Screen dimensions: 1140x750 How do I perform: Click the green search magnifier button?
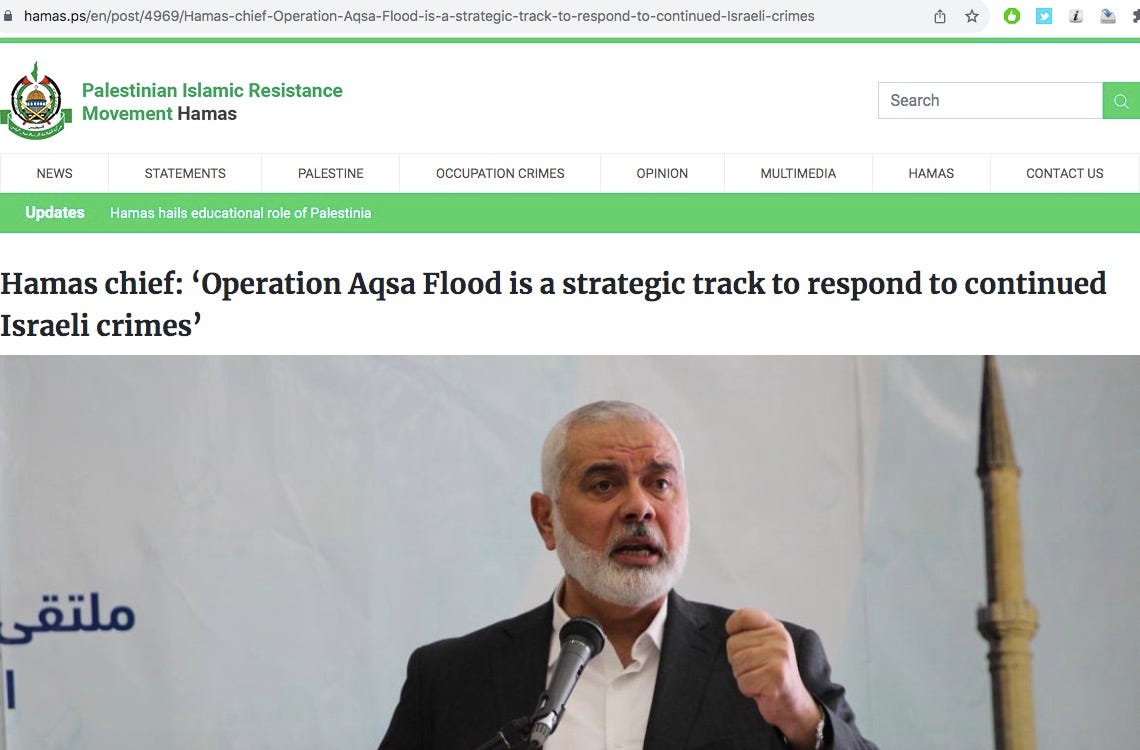1121,101
